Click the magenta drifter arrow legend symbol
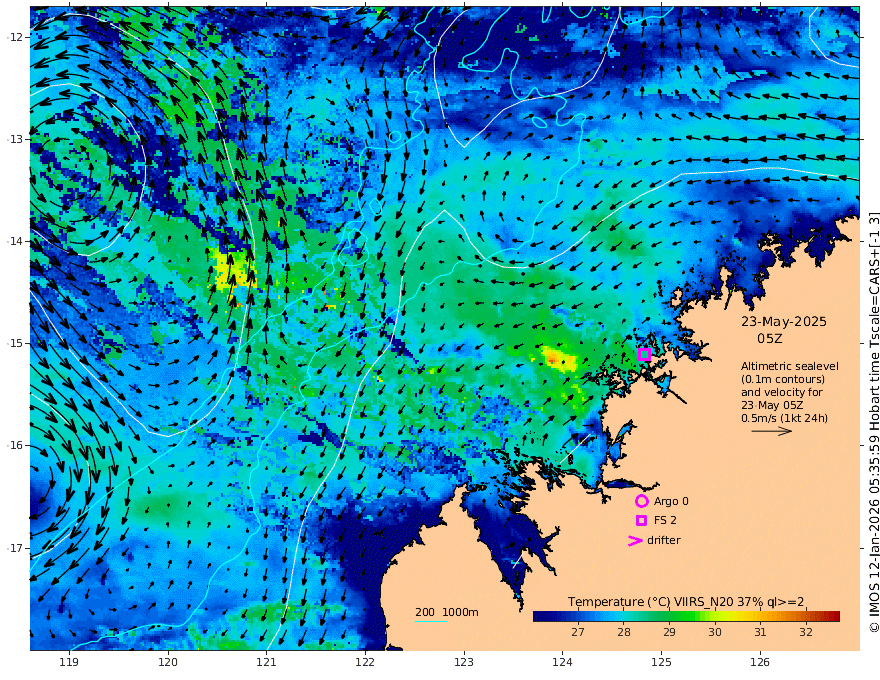The width and height of the screenshot is (880, 680). [x=635, y=541]
